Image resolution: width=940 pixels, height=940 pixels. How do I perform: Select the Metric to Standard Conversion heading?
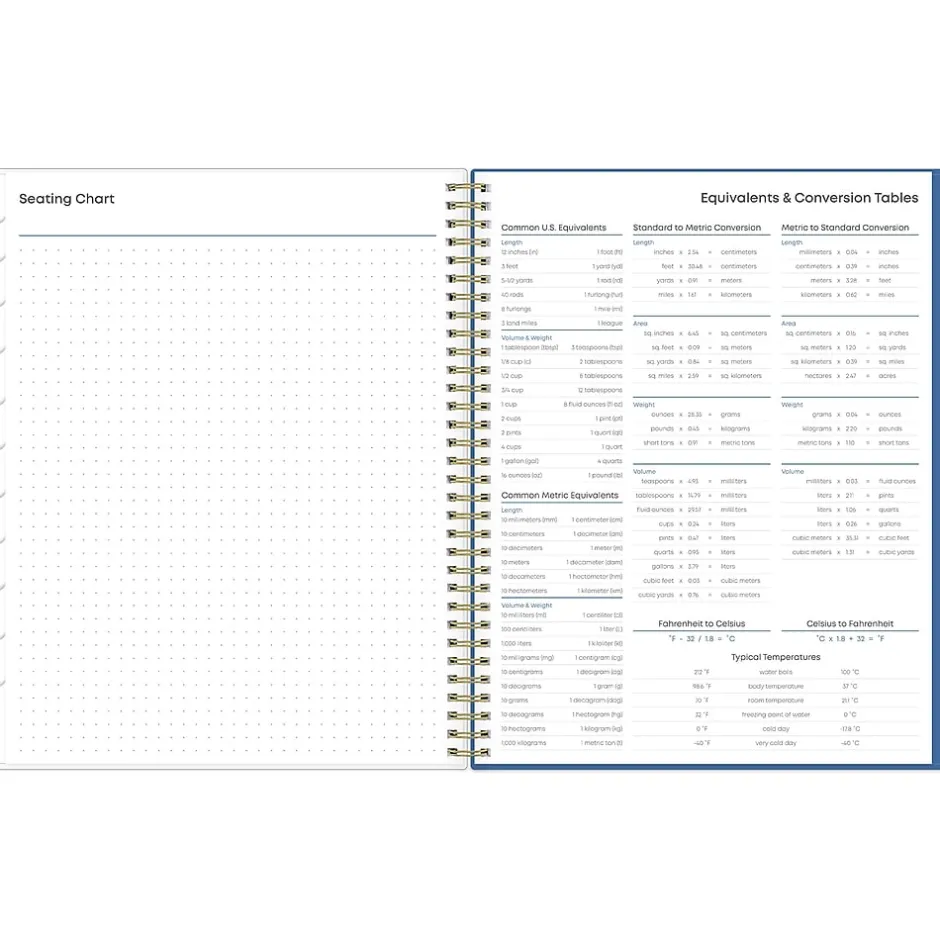(x=845, y=228)
